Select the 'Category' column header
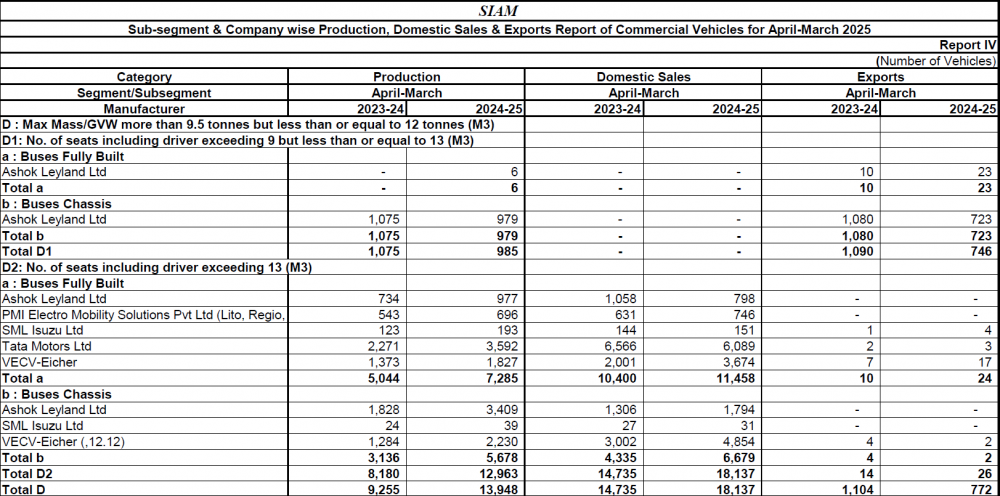The image size is (1000, 496). pos(144,77)
